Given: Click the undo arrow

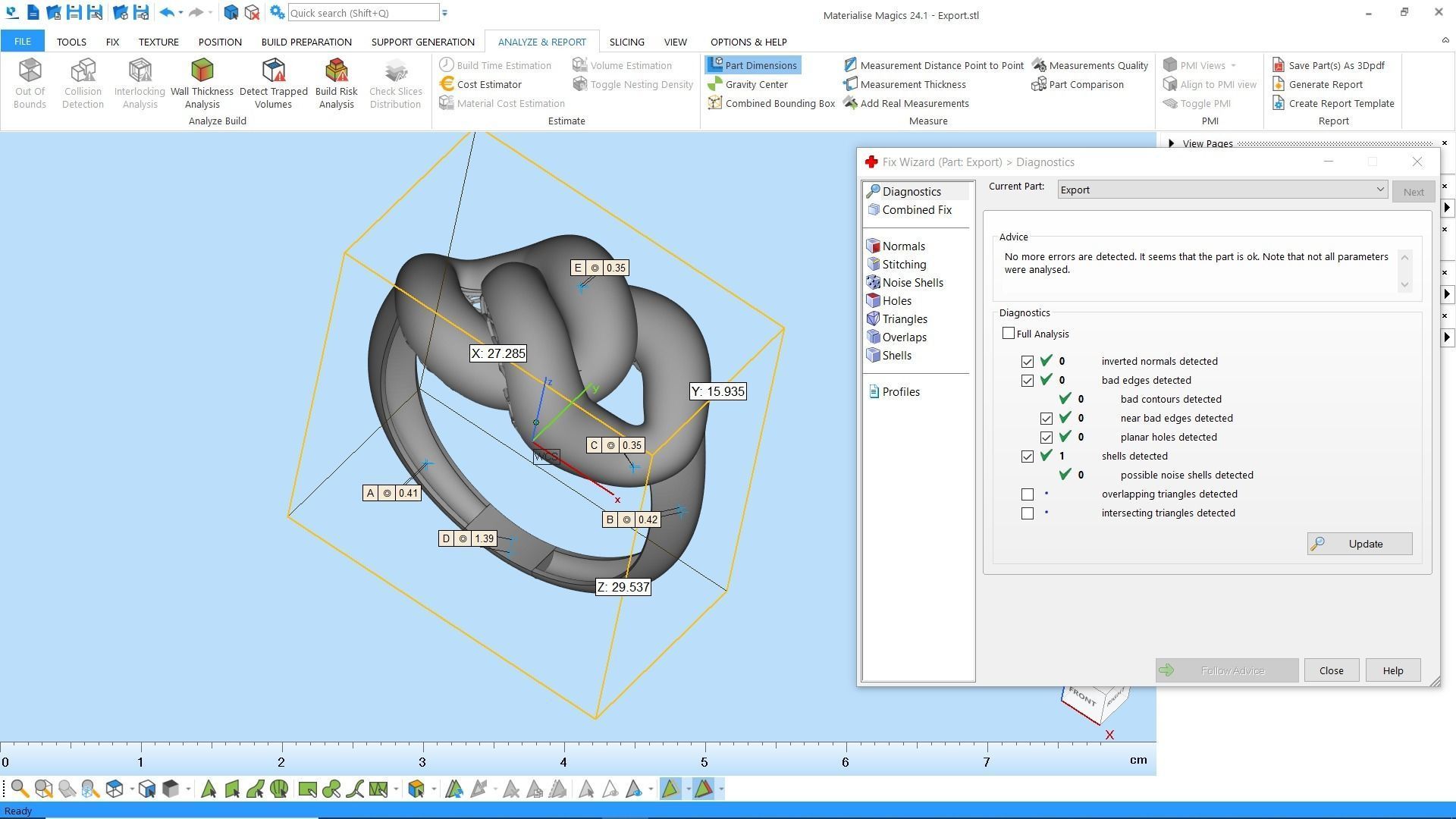Looking at the screenshot, I should (x=167, y=12).
